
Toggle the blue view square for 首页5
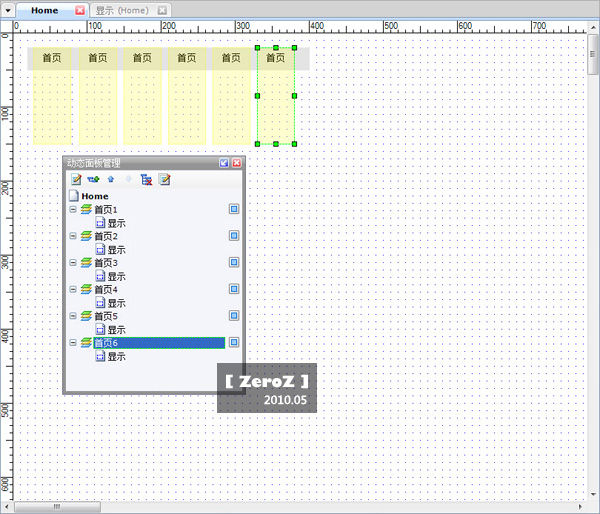click(x=234, y=315)
